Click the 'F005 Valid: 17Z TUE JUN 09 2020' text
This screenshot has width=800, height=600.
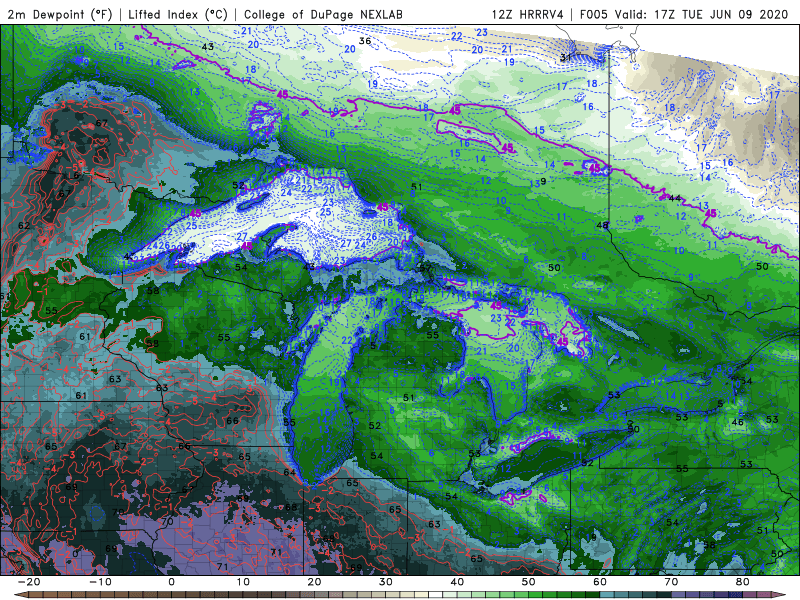click(x=684, y=14)
